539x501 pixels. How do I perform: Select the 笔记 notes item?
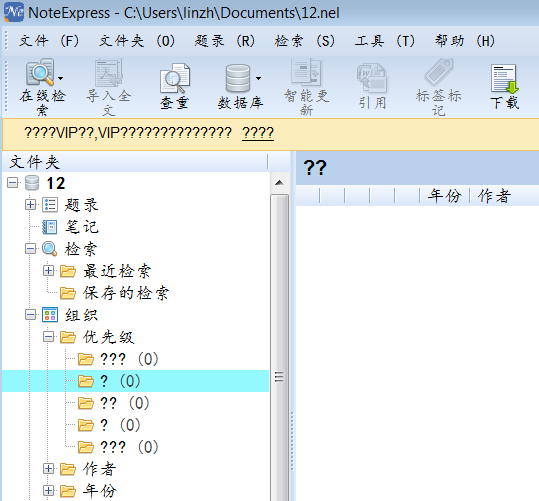82,227
